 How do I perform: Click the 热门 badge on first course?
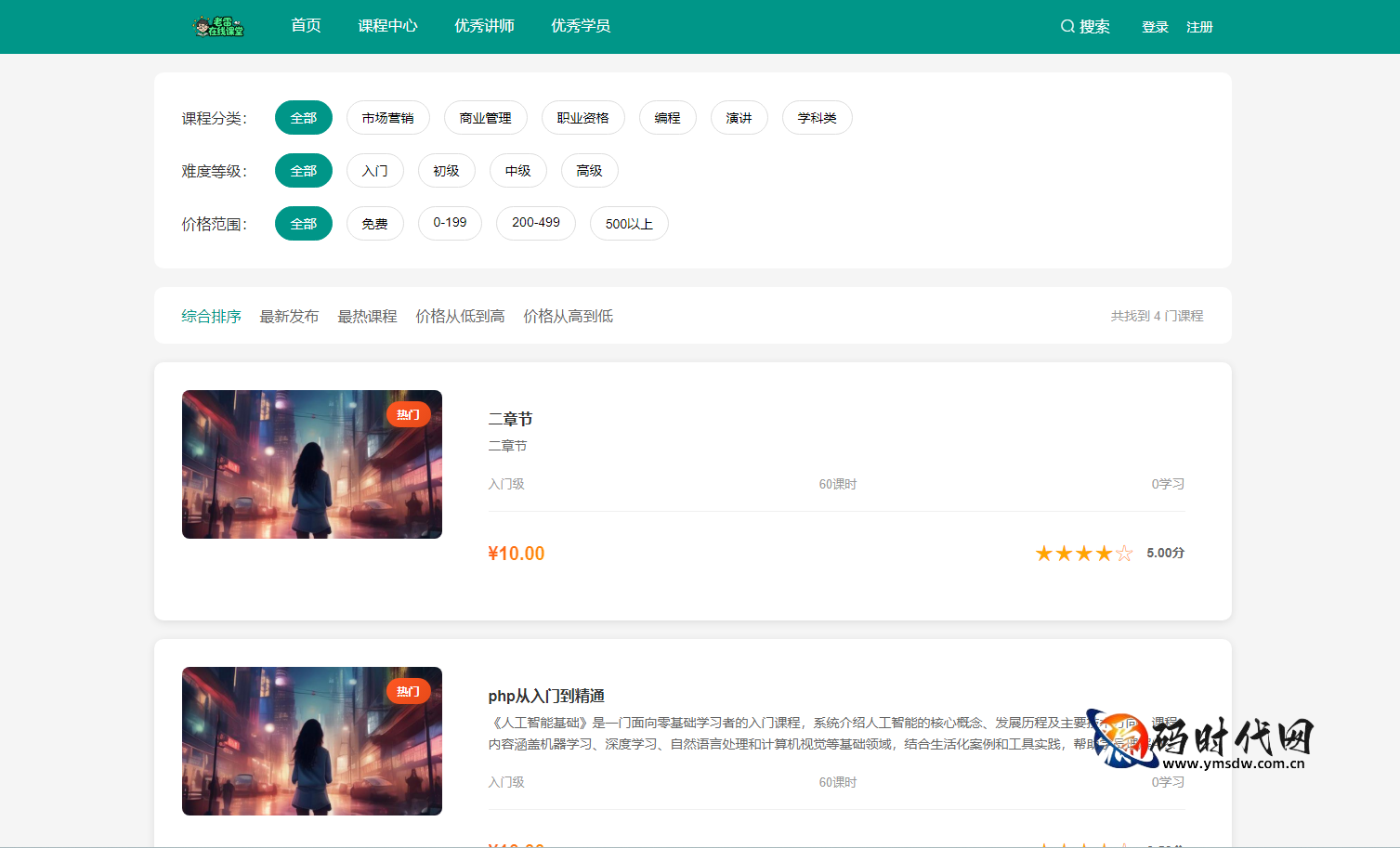tap(409, 415)
